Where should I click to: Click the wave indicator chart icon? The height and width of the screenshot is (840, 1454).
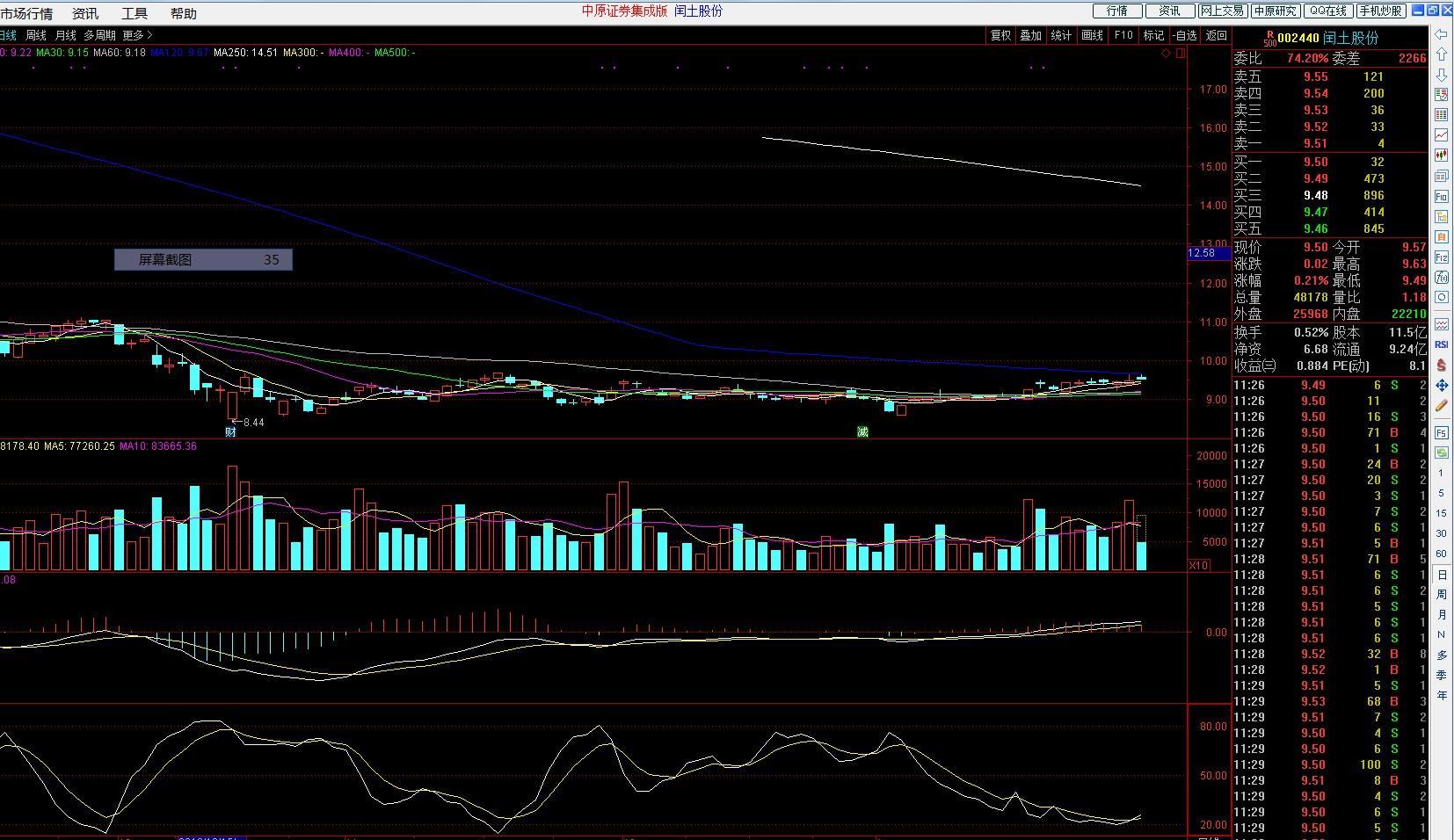coord(1441,324)
